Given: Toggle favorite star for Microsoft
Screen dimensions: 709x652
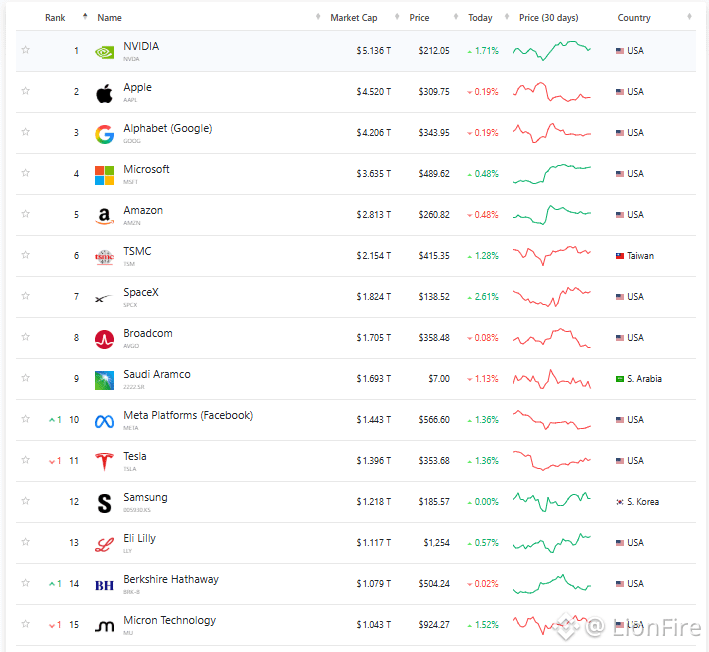Looking at the screenshot, I should (x=26, y=173).
